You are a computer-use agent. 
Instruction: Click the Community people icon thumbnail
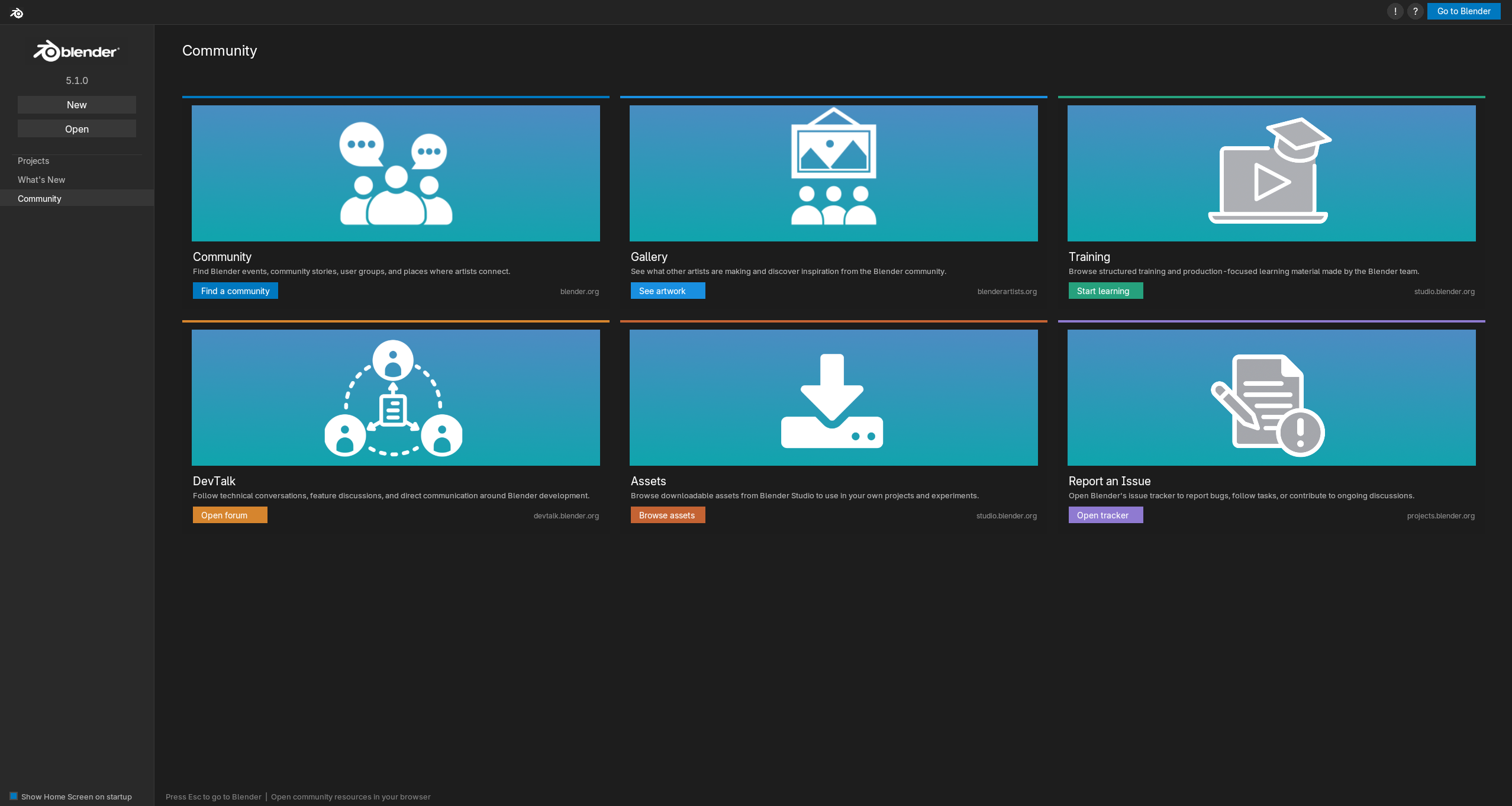(x=395, y=173)
